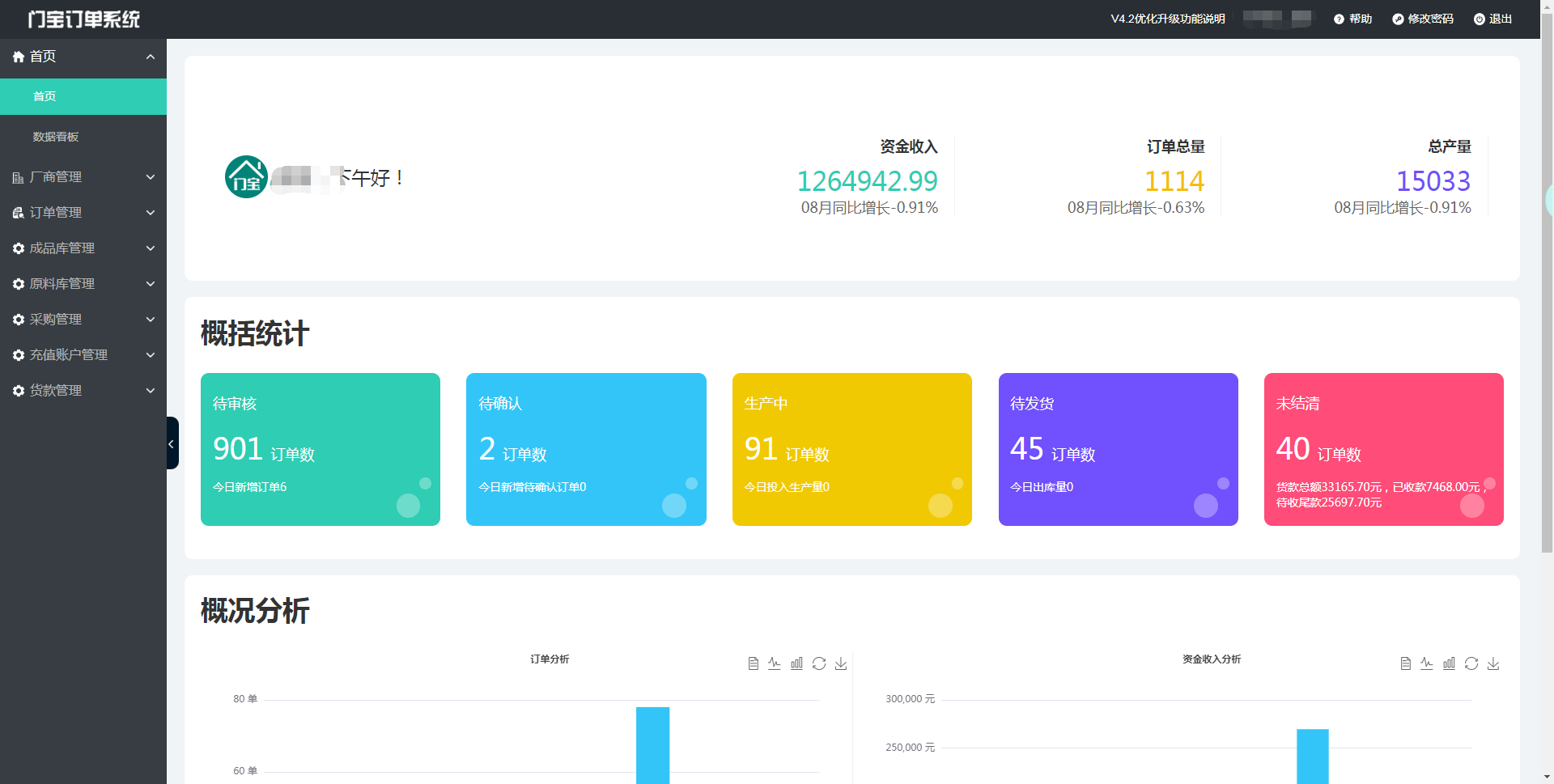The height and width of the screenshot is (784, 1554).
Task: Click the 门宝订单系统 title logo
Action: (84, 19)
